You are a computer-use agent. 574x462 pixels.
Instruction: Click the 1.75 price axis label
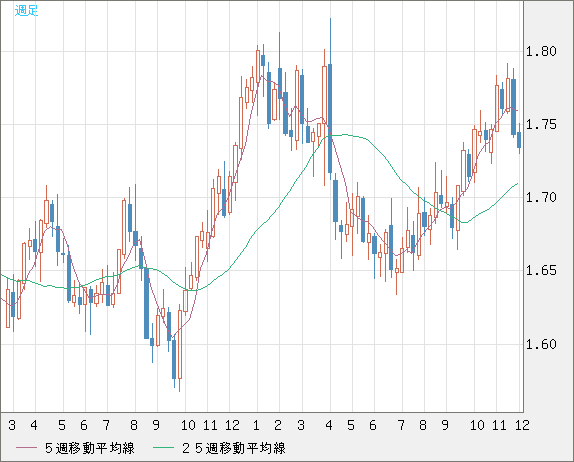click(x=541, y=124)
